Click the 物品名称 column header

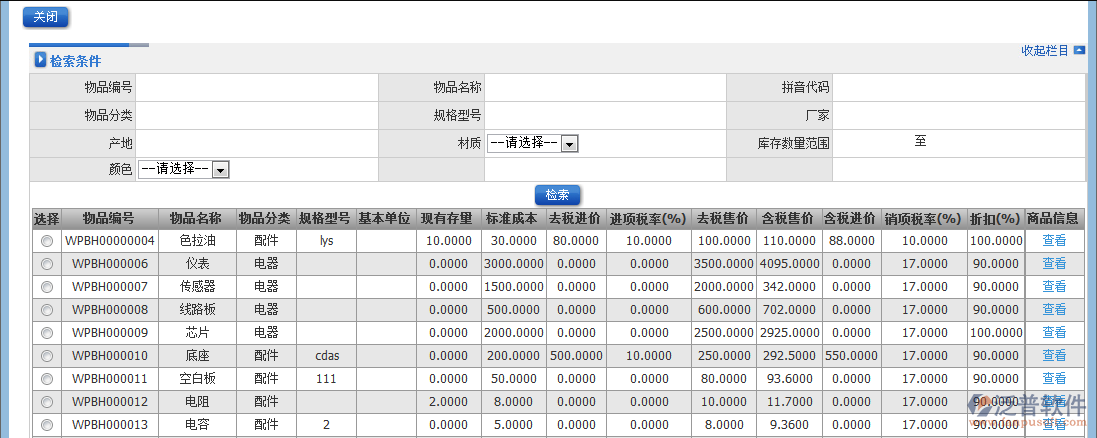197,218
